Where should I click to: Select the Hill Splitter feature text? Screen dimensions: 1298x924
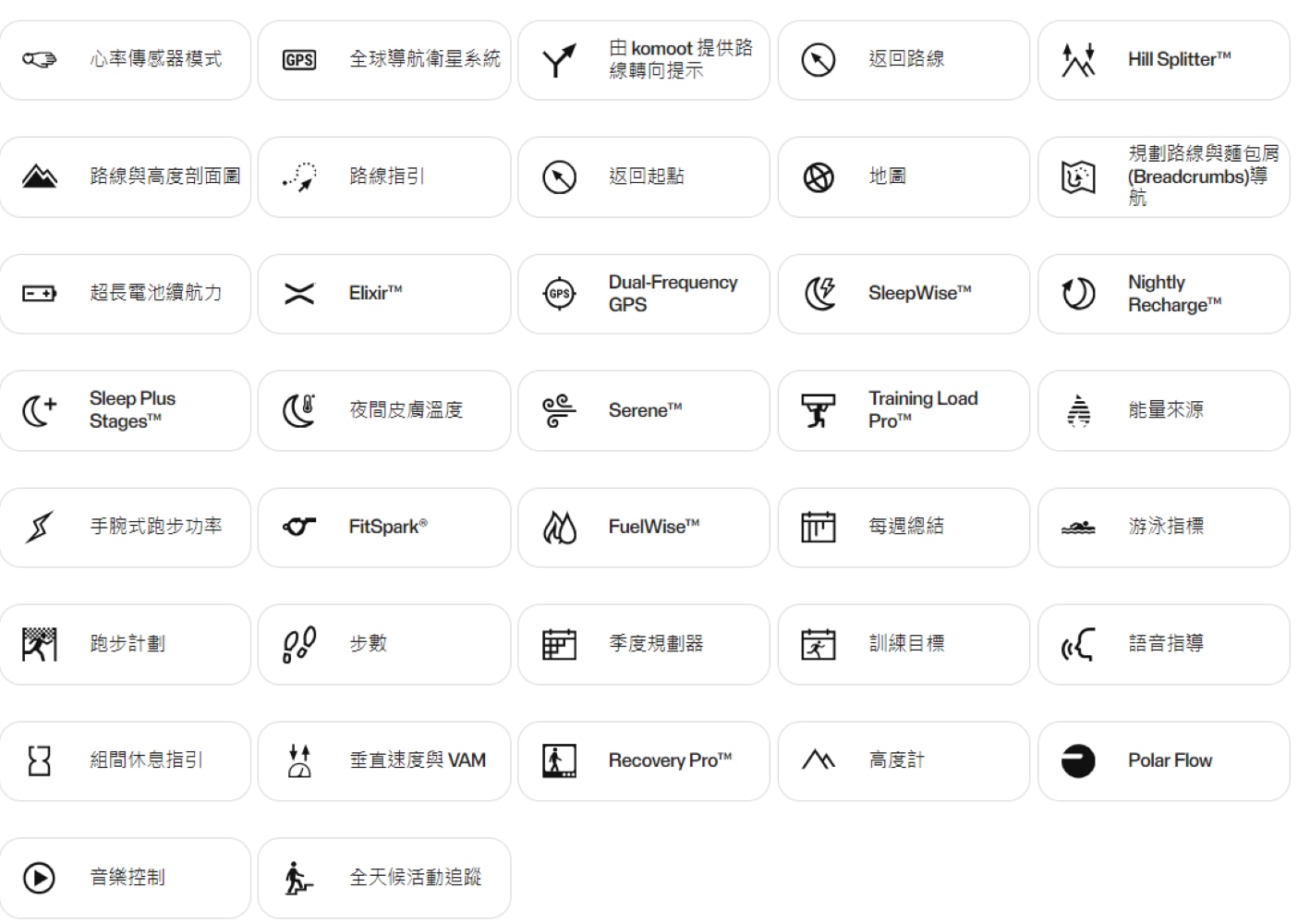[x=1180, y=59]
